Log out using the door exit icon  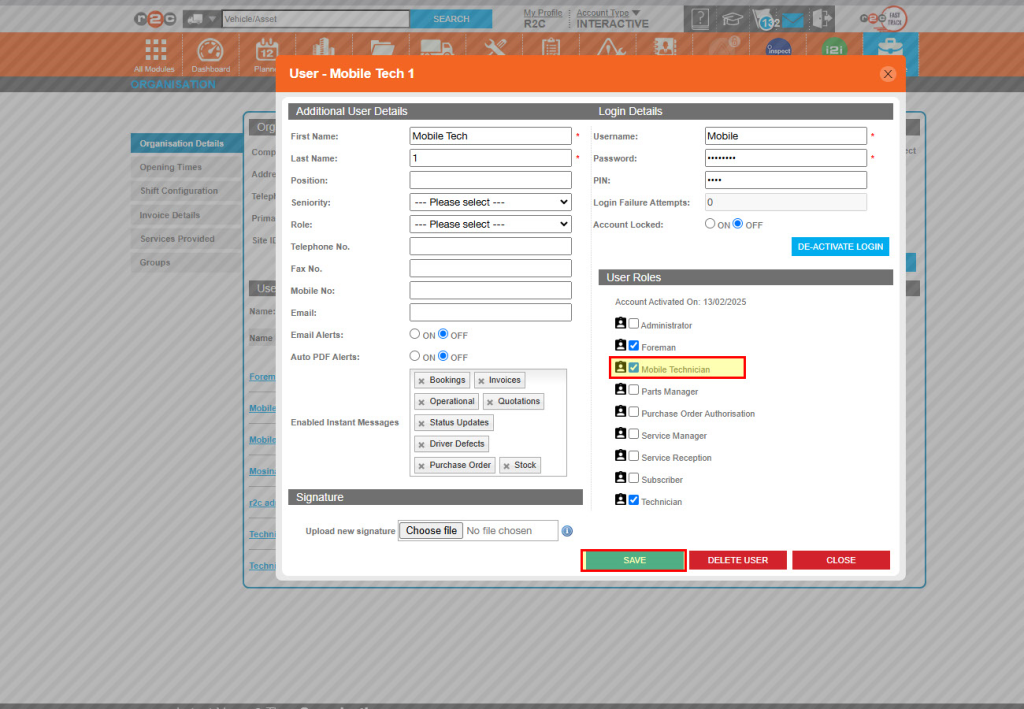pos(822,17)
